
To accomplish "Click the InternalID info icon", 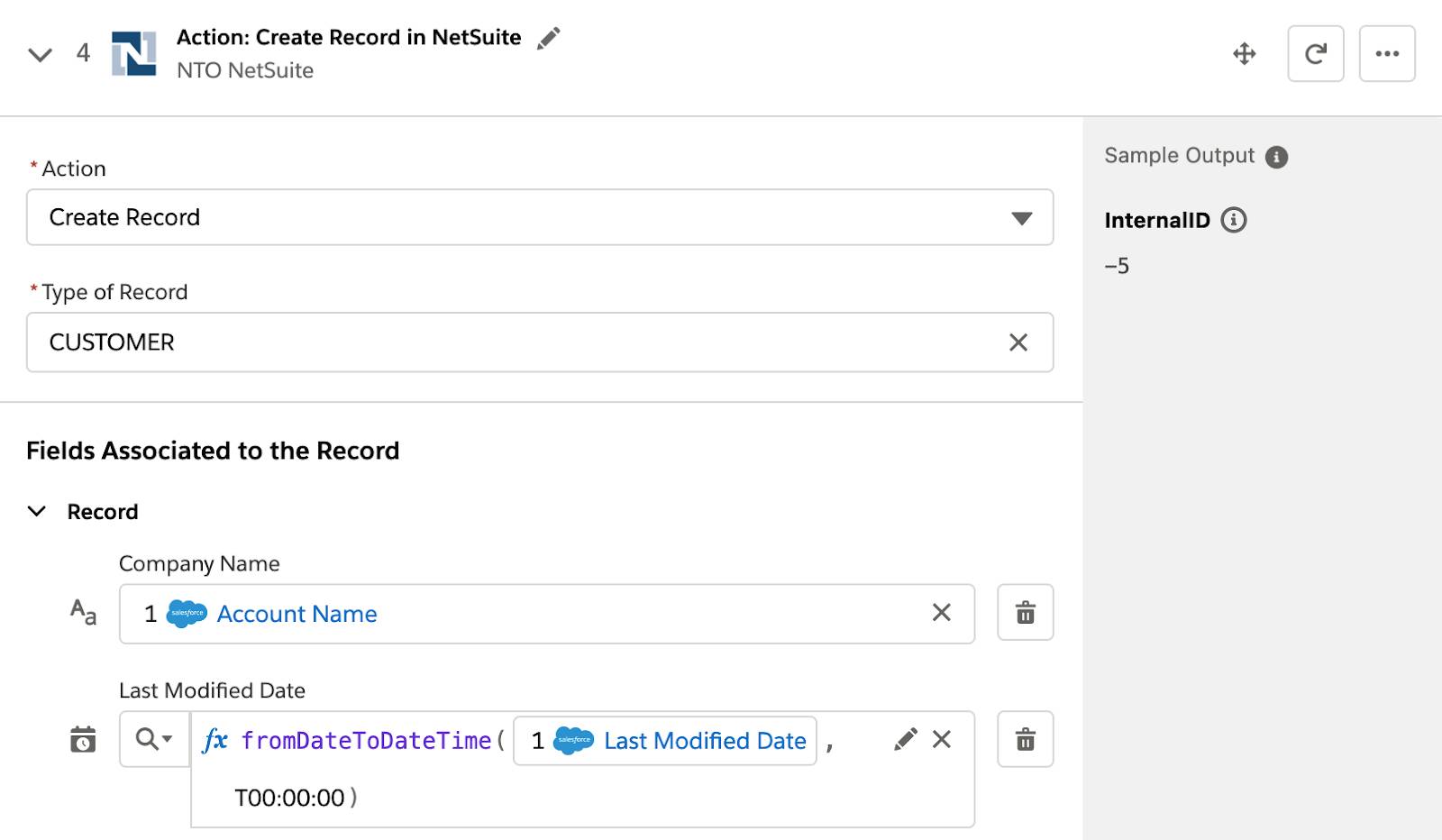I will point(1234,220).
